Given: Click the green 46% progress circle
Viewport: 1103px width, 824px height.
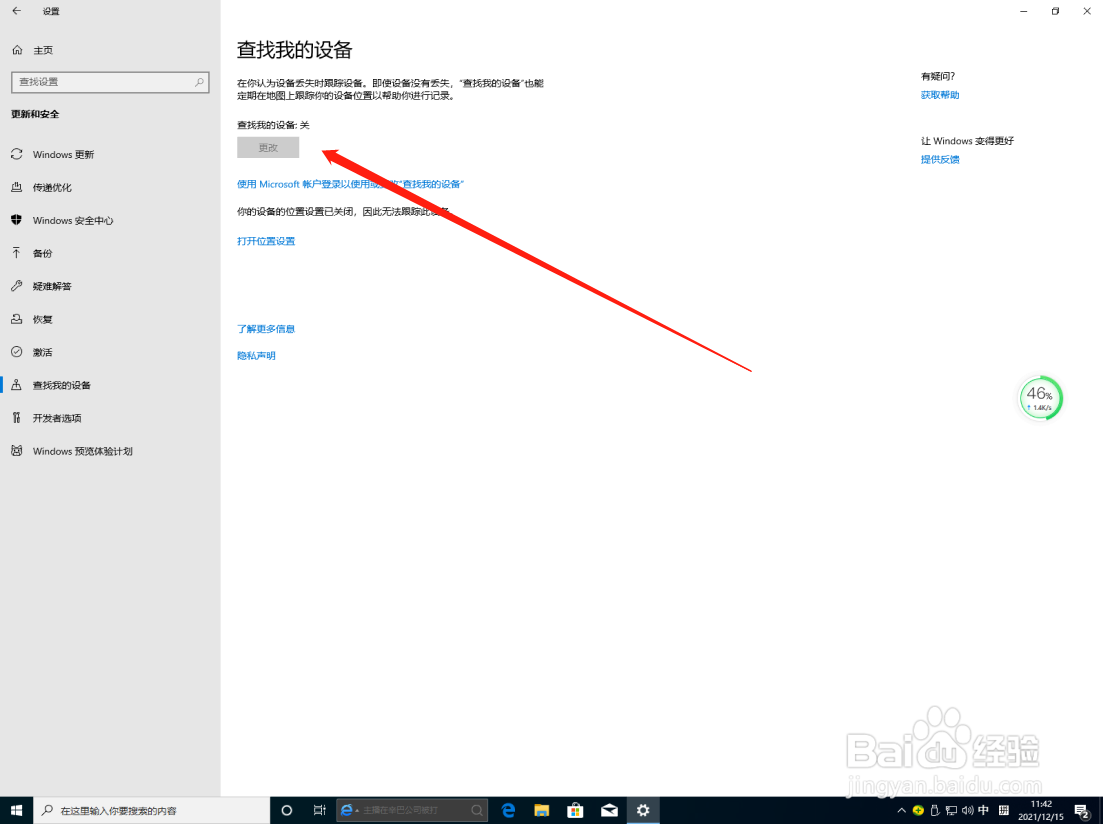Looking at the screenshot, I should 1040,397.
